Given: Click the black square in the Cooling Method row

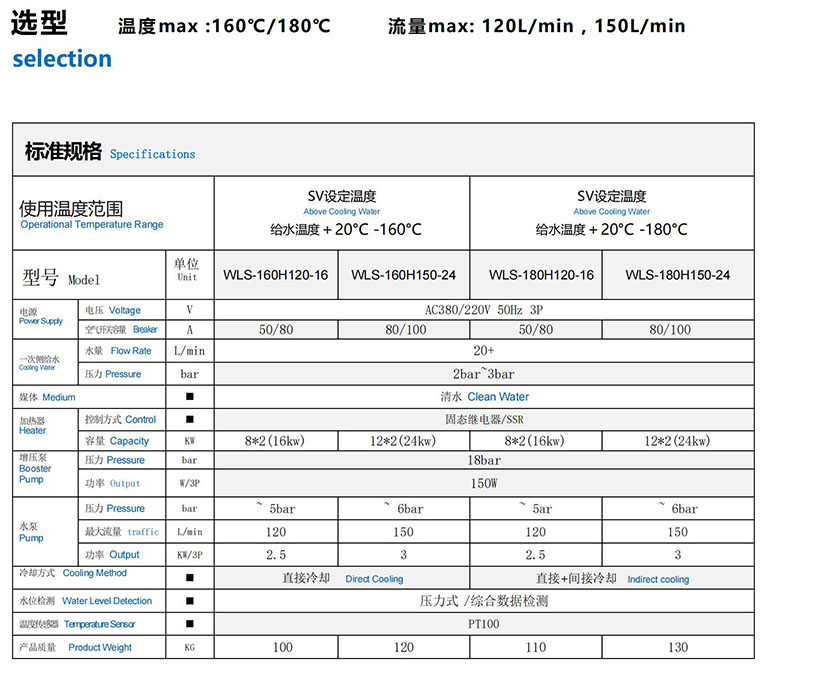Looking at the screenshot, I should tap(189, 577).
